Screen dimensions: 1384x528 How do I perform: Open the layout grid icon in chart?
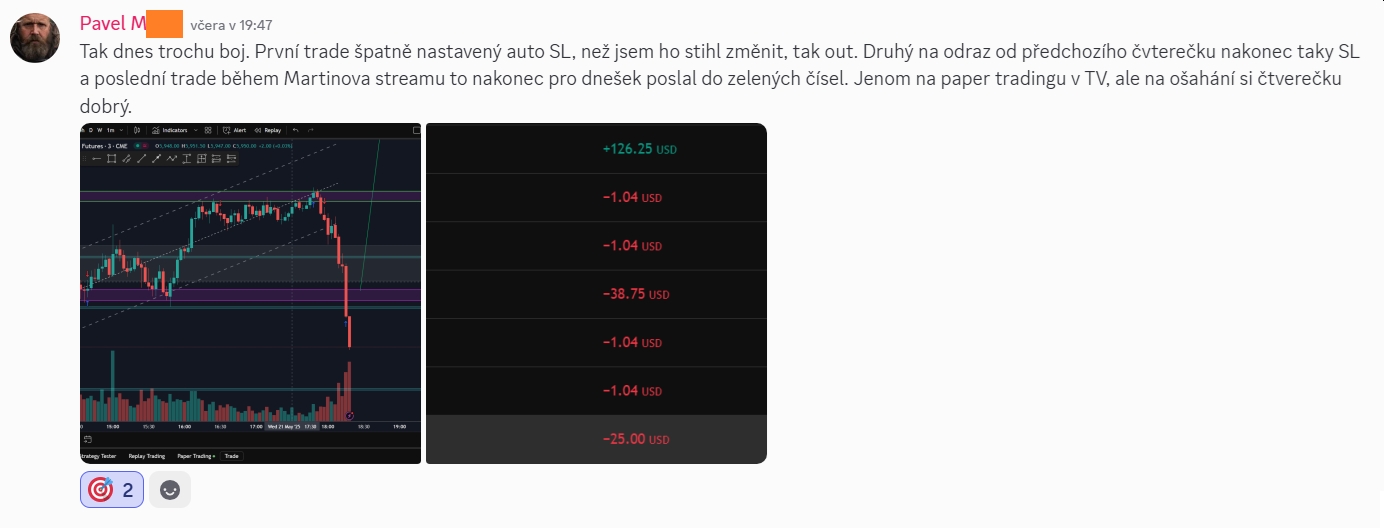coord(208,130)
